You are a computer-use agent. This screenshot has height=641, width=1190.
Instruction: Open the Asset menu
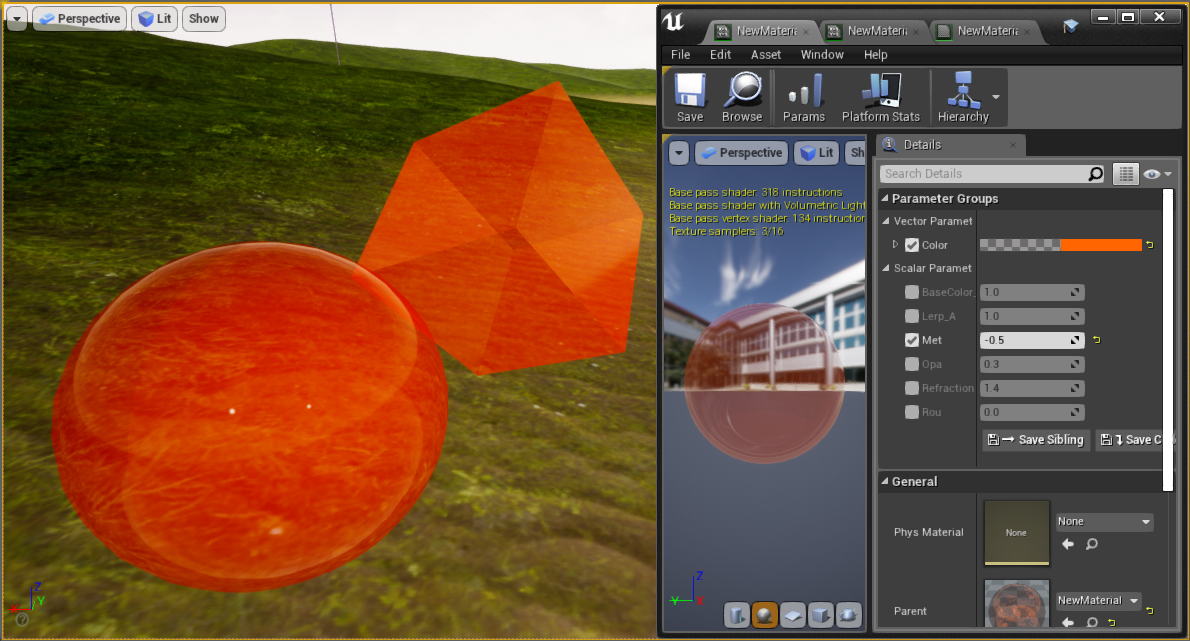pyautogui.click(x=766, y=55)
